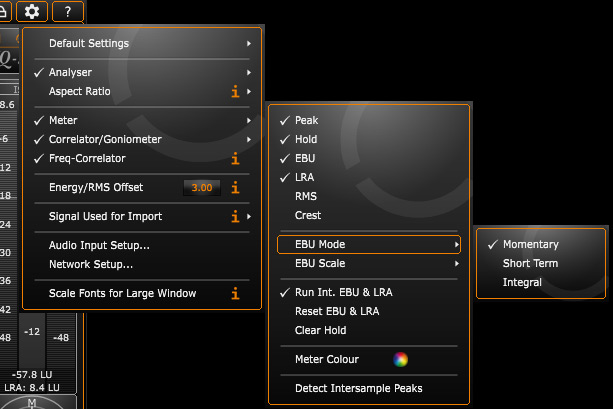
Task: Toggle the Peak meter option
Action: click(x=306, y=120)
